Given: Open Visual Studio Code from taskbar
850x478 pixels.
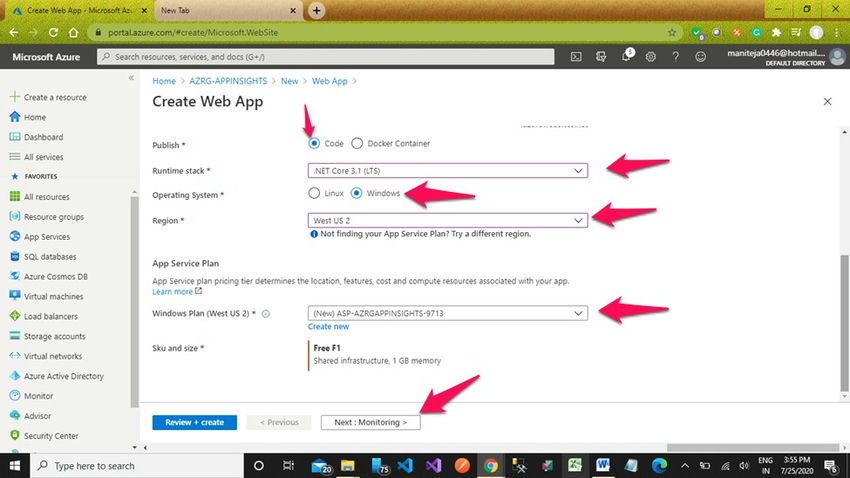Looking at the screenshot, I should (405, 466).
